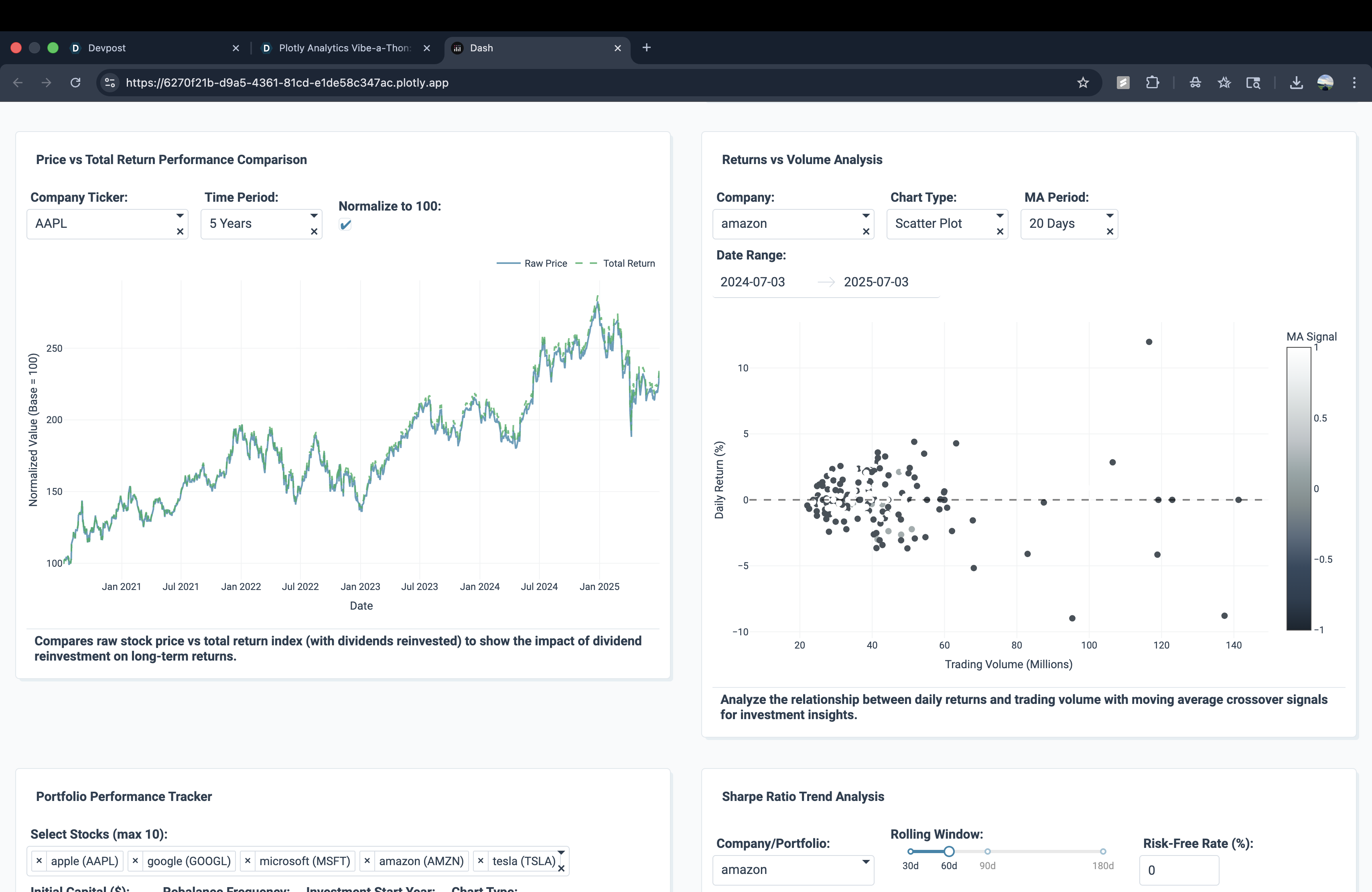Click the browser reload icon
Screen dimensions: 1372x892
[75, 82]
